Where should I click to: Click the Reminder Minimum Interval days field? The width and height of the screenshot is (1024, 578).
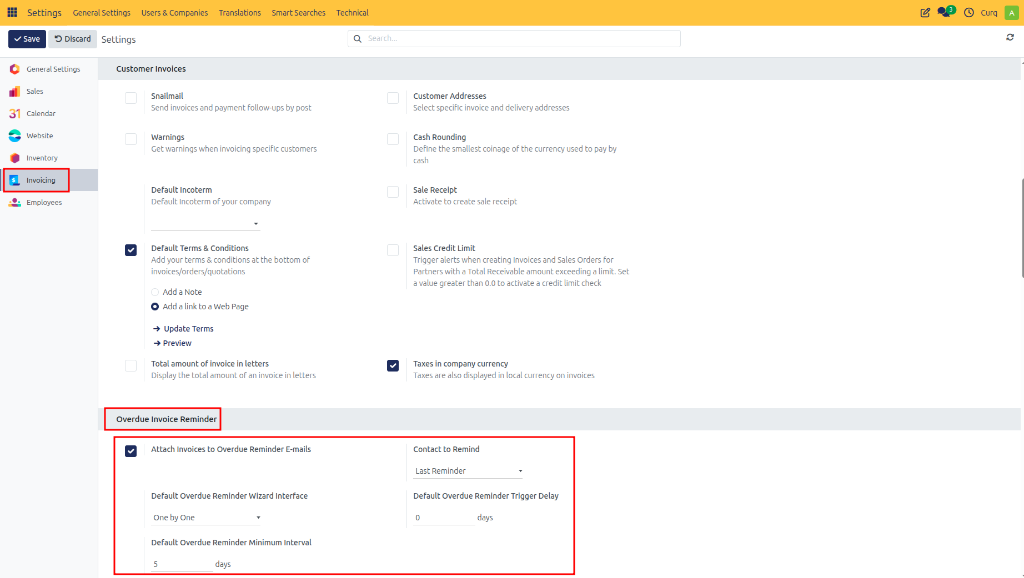182,564
